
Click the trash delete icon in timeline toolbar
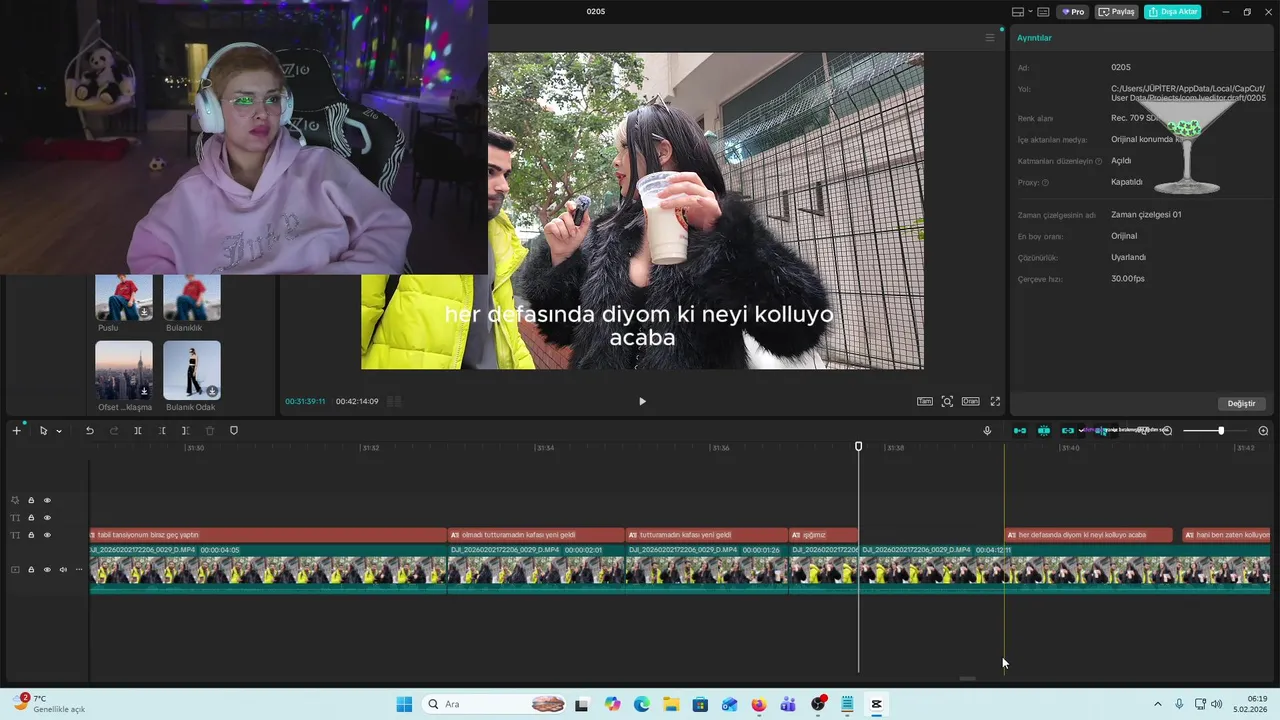209,431
